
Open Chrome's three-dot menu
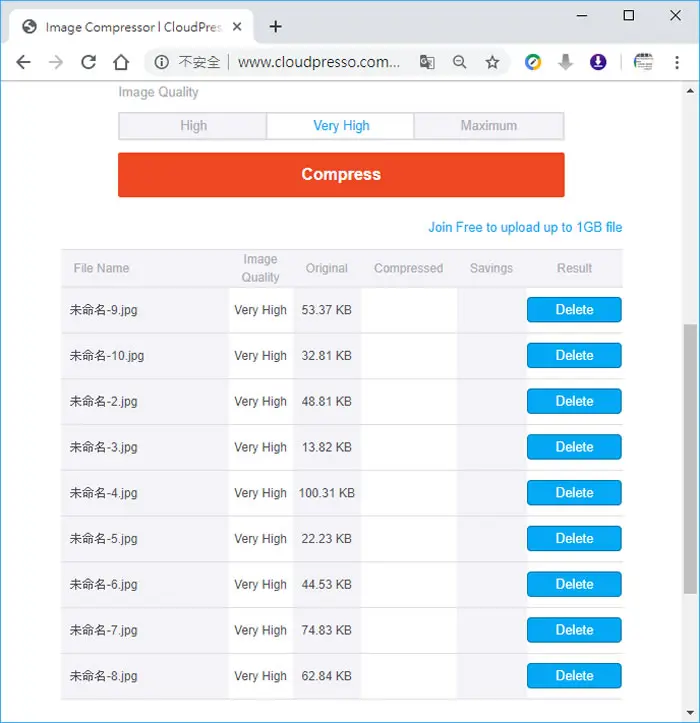point(676,62)
